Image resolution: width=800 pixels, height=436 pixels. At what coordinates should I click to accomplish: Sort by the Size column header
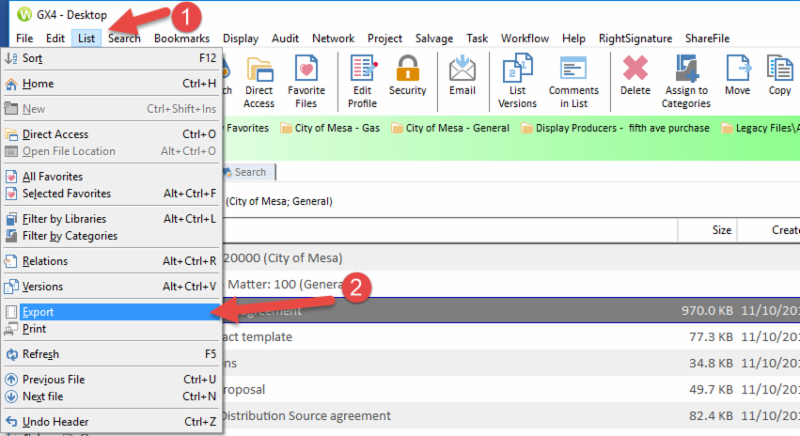(x=722, y=229)
